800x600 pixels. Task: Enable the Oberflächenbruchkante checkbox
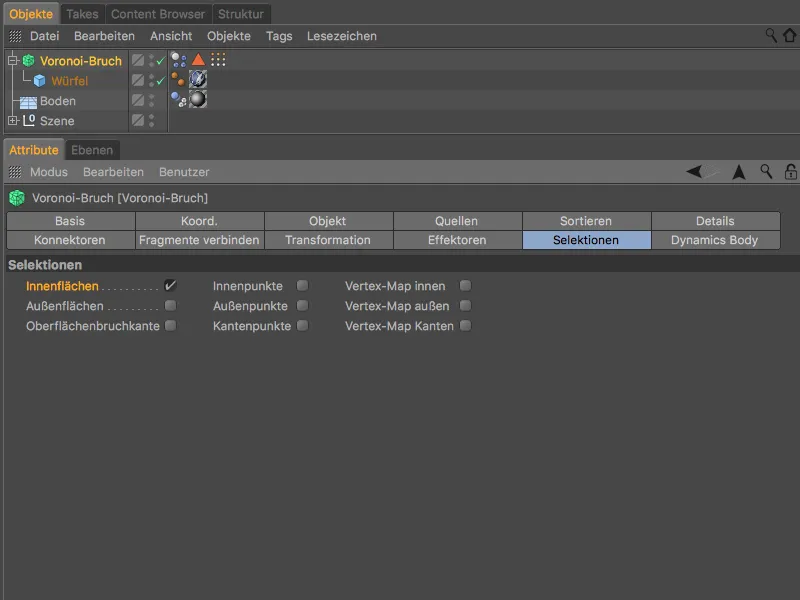tap(170, 326)
